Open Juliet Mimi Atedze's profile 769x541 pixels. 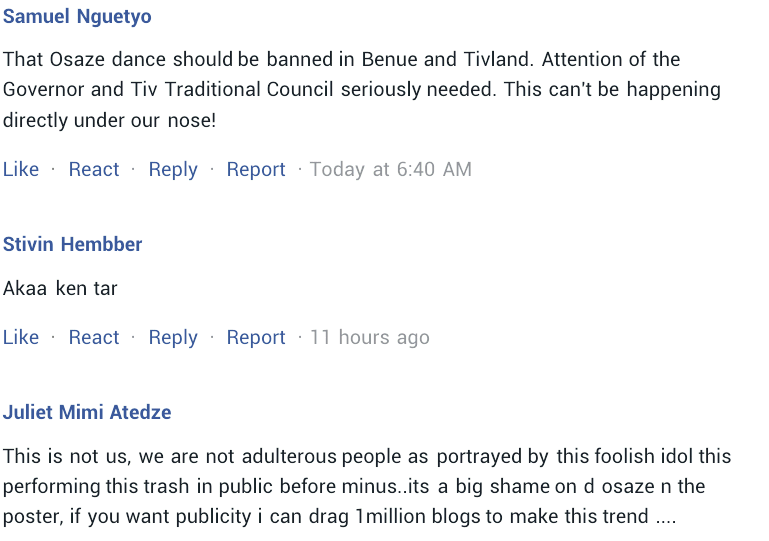click(87, 412)
